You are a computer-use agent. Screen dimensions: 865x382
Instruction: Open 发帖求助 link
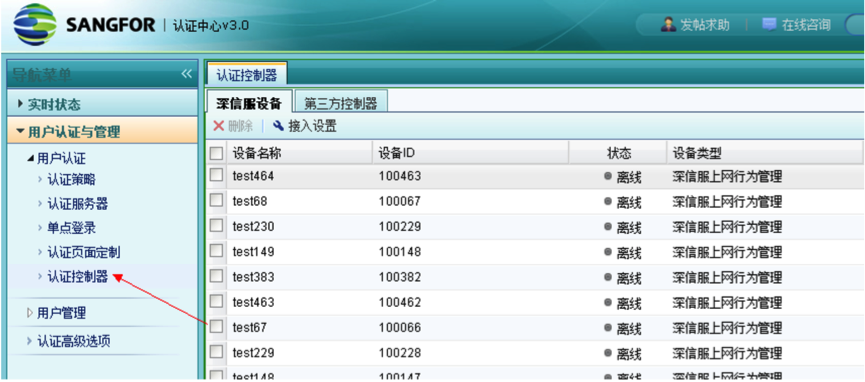pos(705,25)
